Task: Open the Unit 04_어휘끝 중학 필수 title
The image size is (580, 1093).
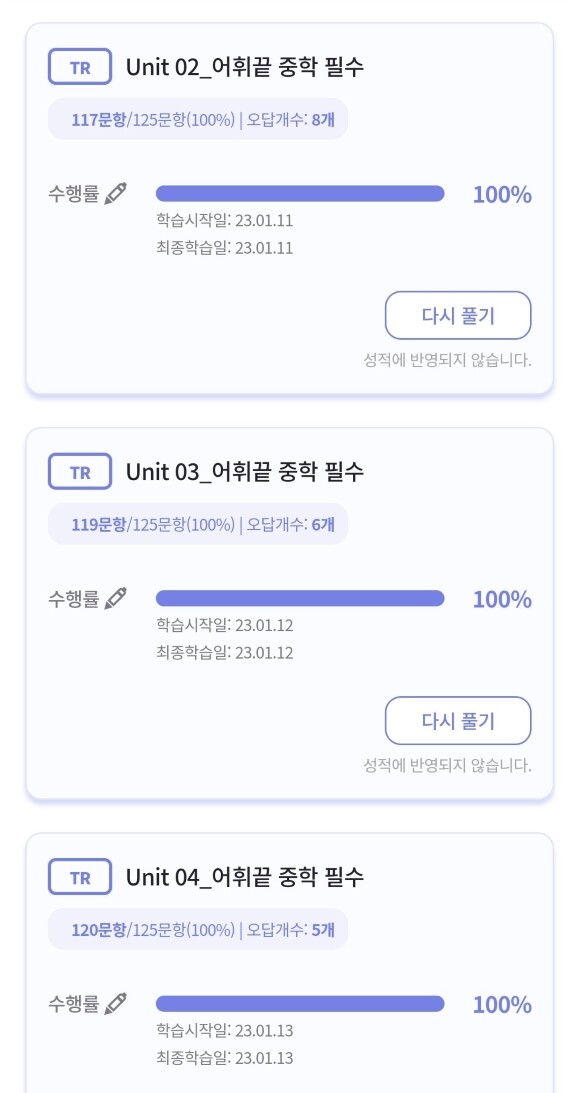Action: (x=245, y=877)
